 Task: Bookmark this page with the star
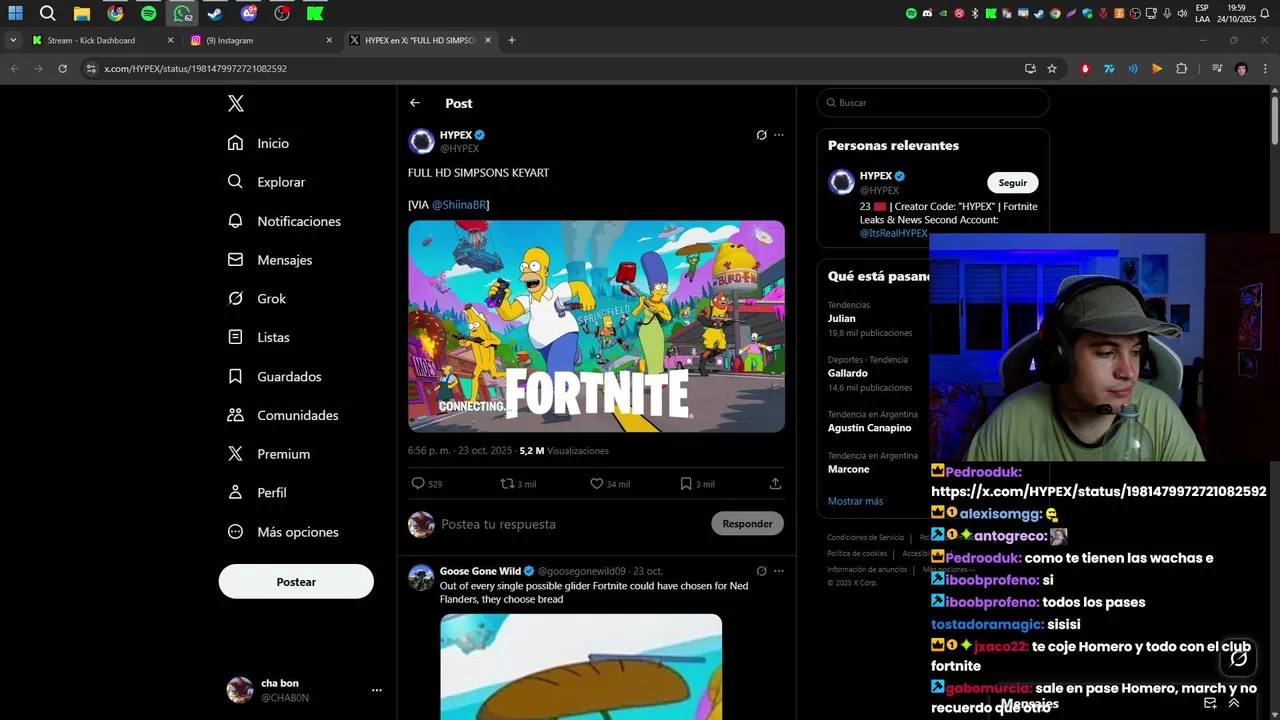(x=1052, y=69)
